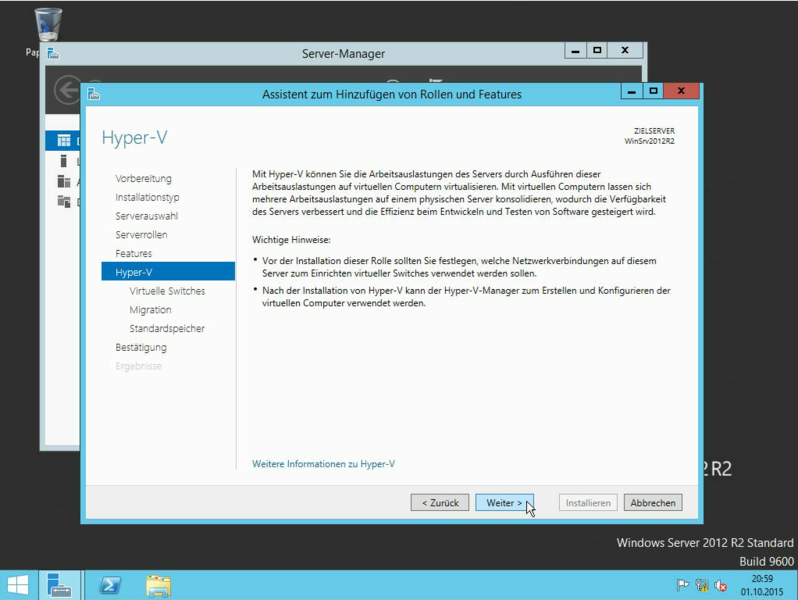798x600 pixels.
Task: Select Dashboard icon in Server-Manager sidebar
Action: click(64, 141)
